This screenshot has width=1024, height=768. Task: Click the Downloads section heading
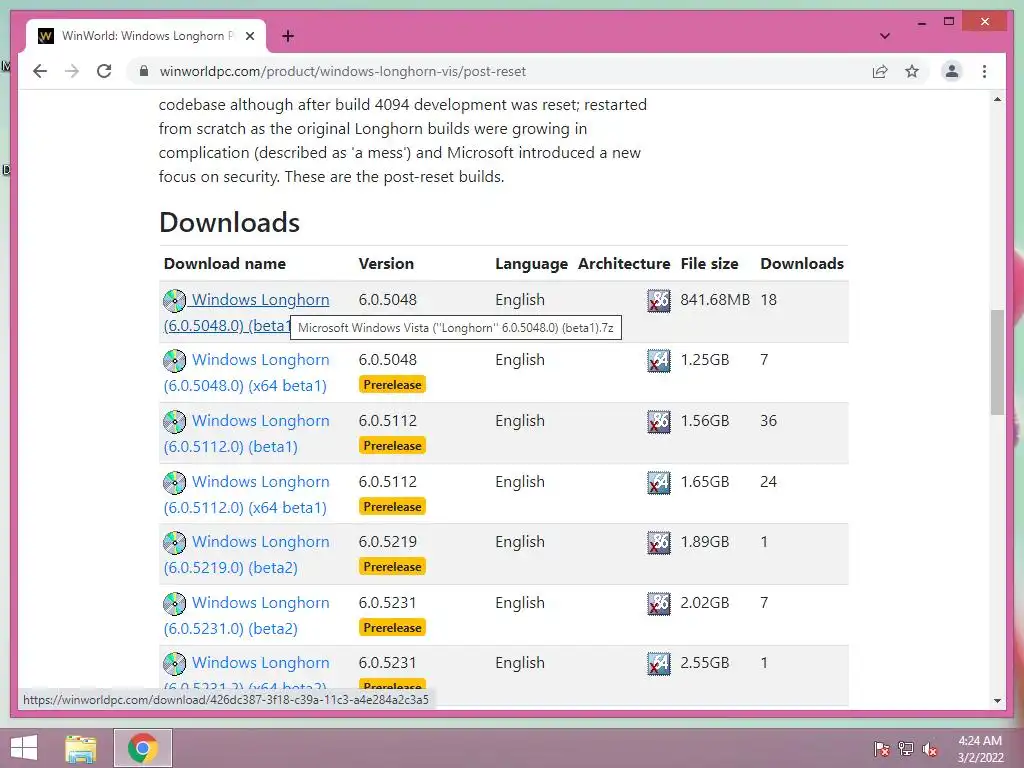coord(229,223)
